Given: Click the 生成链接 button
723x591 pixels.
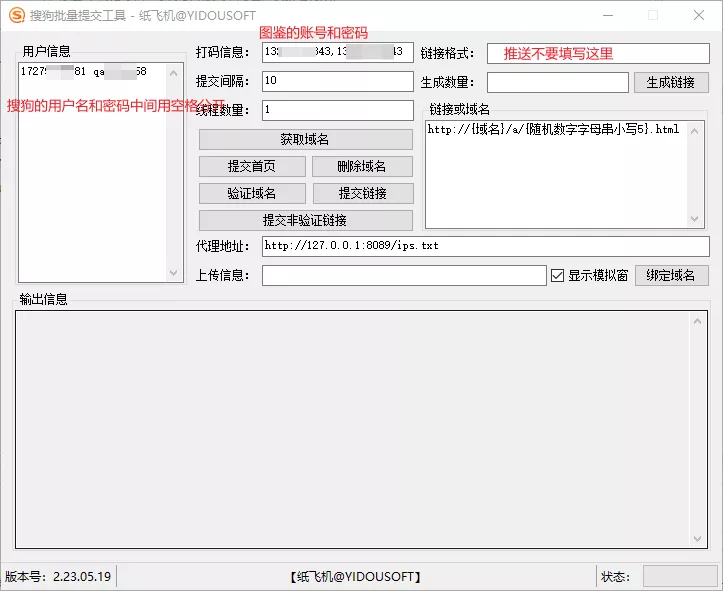Looking at the screenshot, I should 671,83.
